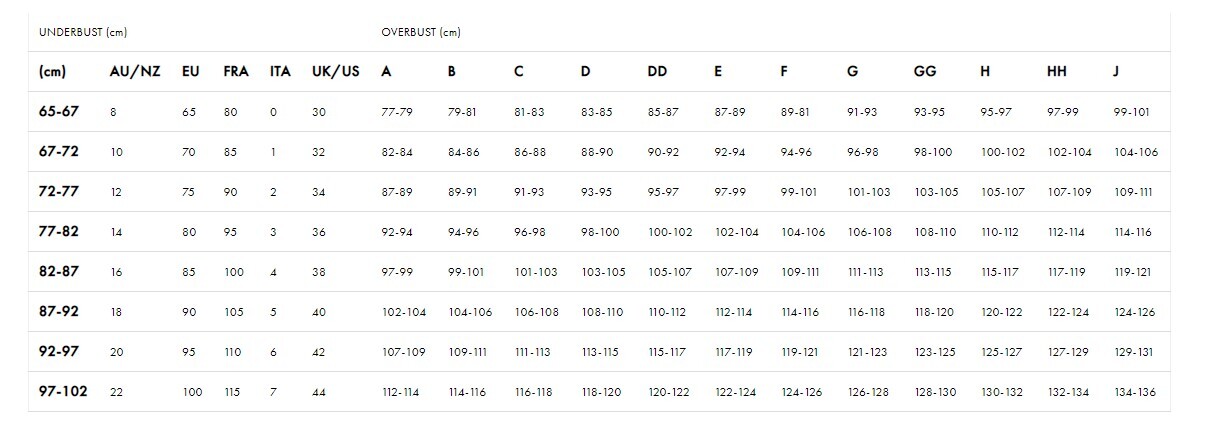
Task: Click the ITA column header
Action: [x=280, y=72]
